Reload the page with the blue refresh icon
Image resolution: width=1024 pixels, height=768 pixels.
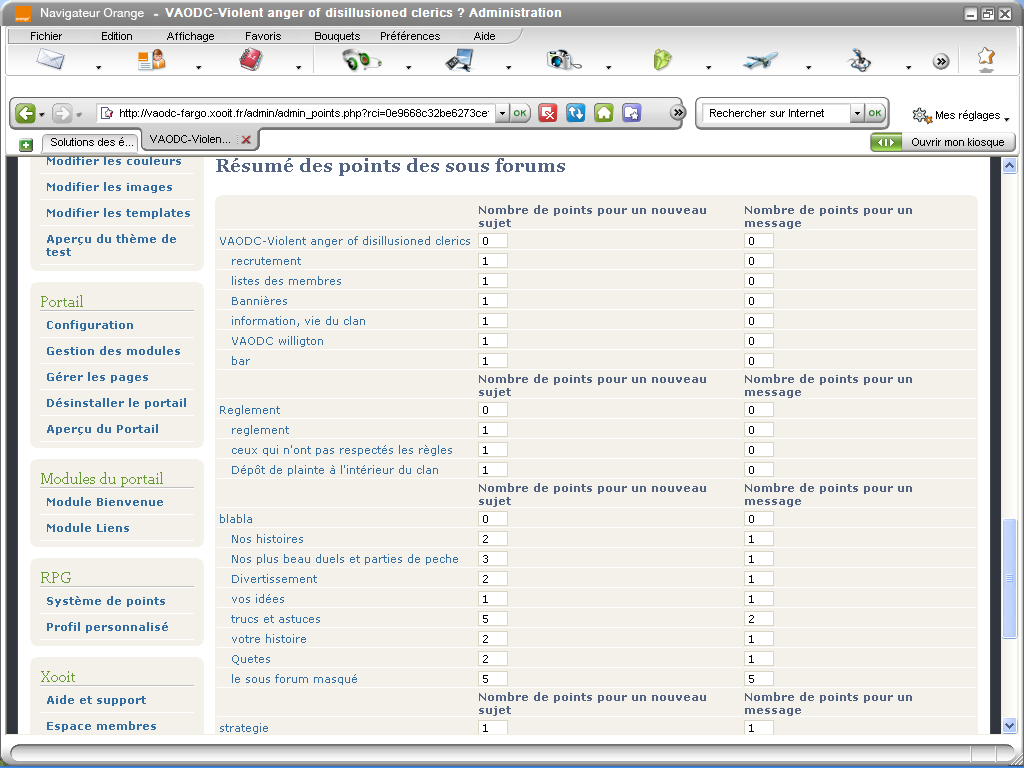pyautogui.click(x=575, y=113)
